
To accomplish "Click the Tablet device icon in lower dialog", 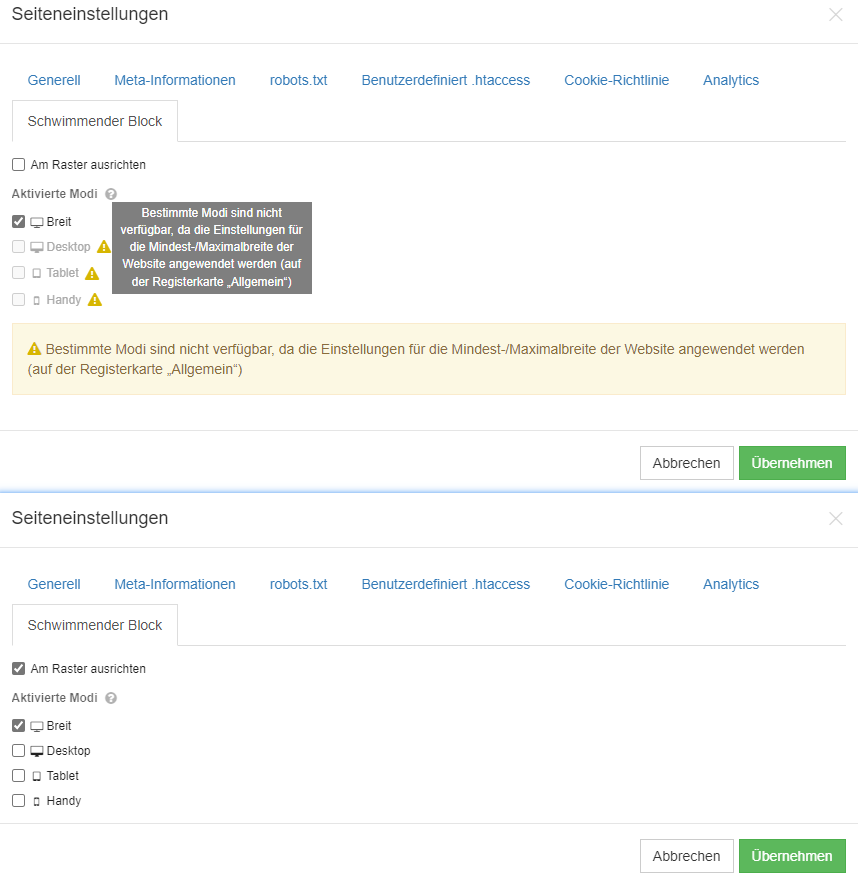I will point(37,776).
